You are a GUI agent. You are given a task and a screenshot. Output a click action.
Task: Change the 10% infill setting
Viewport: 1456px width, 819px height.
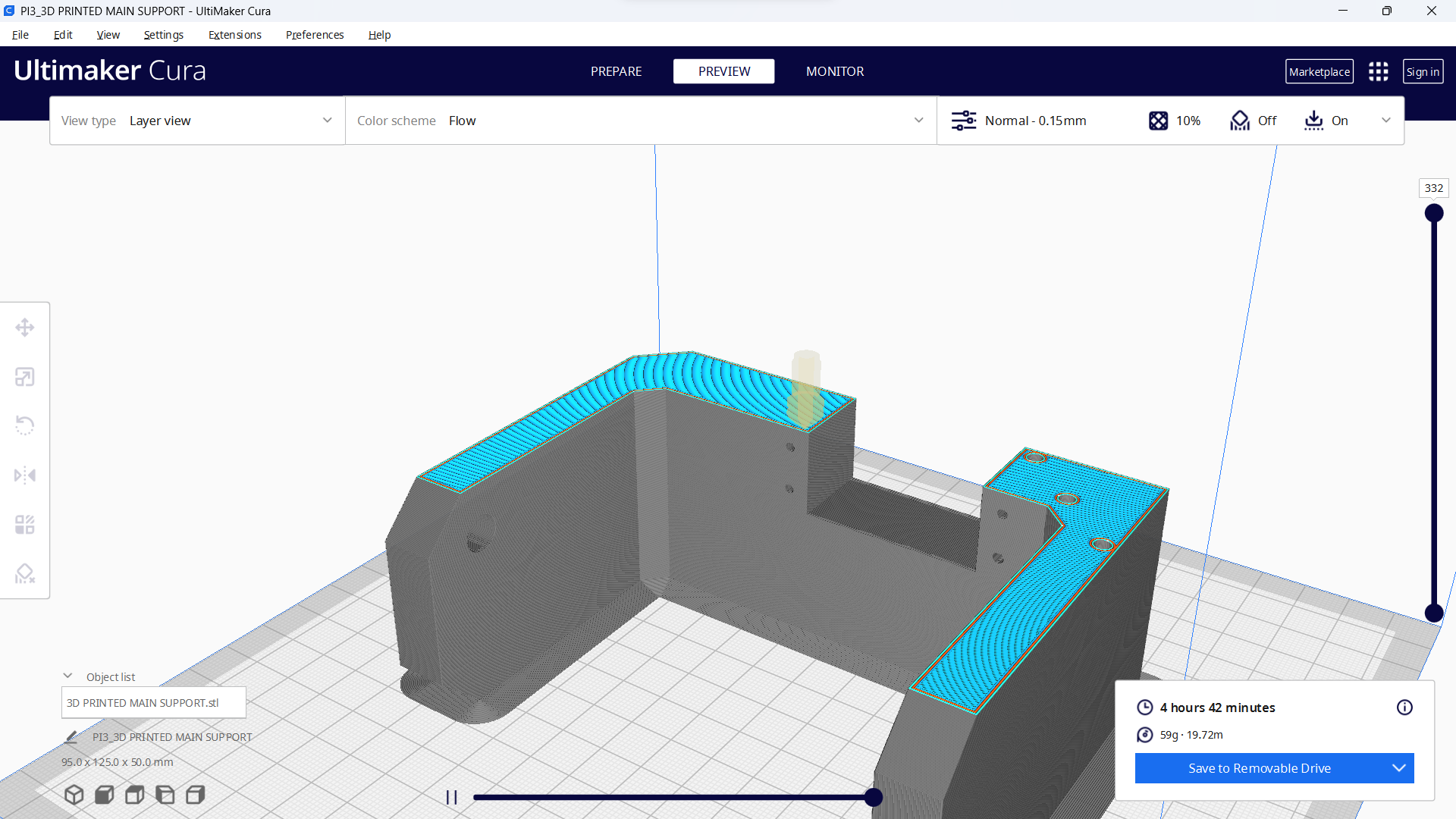pyautogui.click(x=1174, y=121)
